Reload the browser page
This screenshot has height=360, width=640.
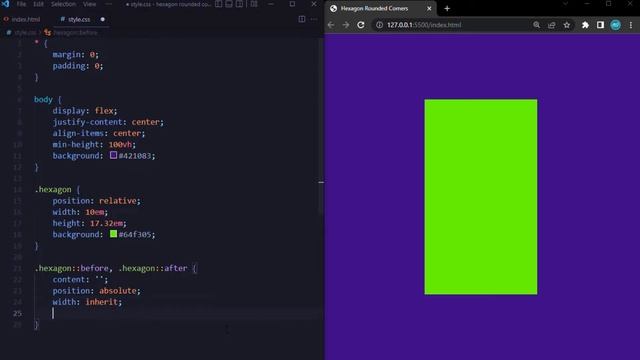coord(361,25)
